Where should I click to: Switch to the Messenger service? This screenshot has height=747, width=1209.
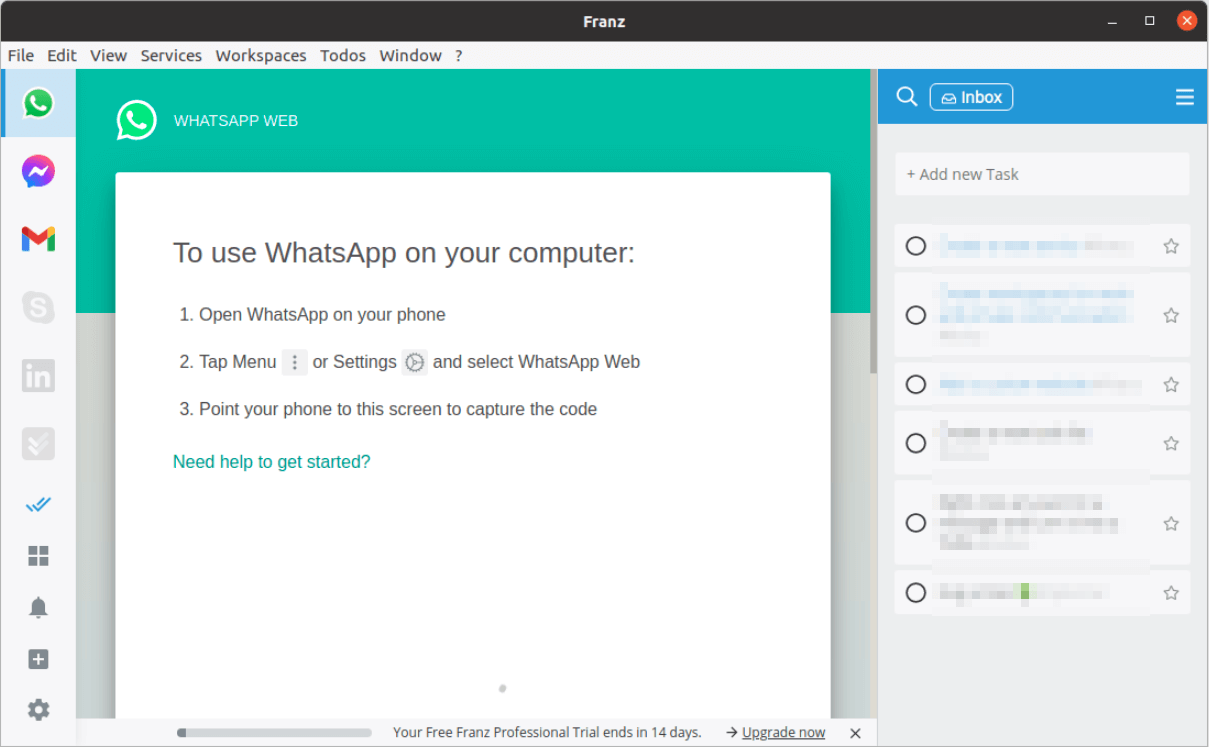38,171
